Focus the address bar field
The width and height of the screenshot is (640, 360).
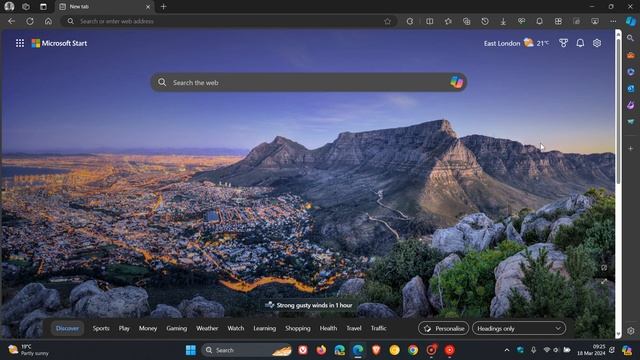[229, 21]
